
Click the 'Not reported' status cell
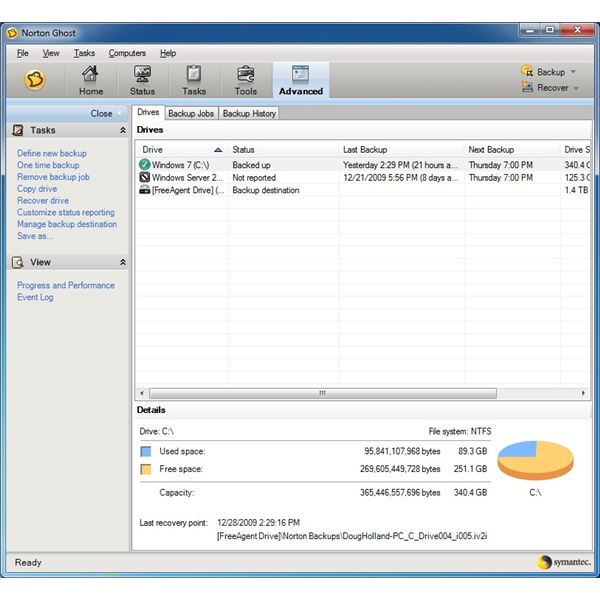[254, 178]
